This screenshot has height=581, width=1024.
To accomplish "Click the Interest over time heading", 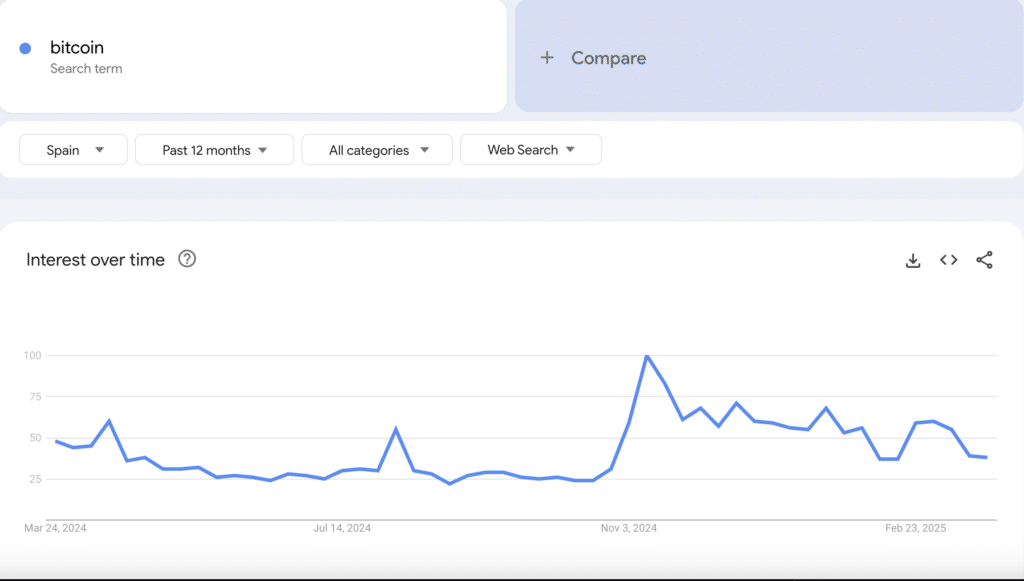I will [95, 260].
